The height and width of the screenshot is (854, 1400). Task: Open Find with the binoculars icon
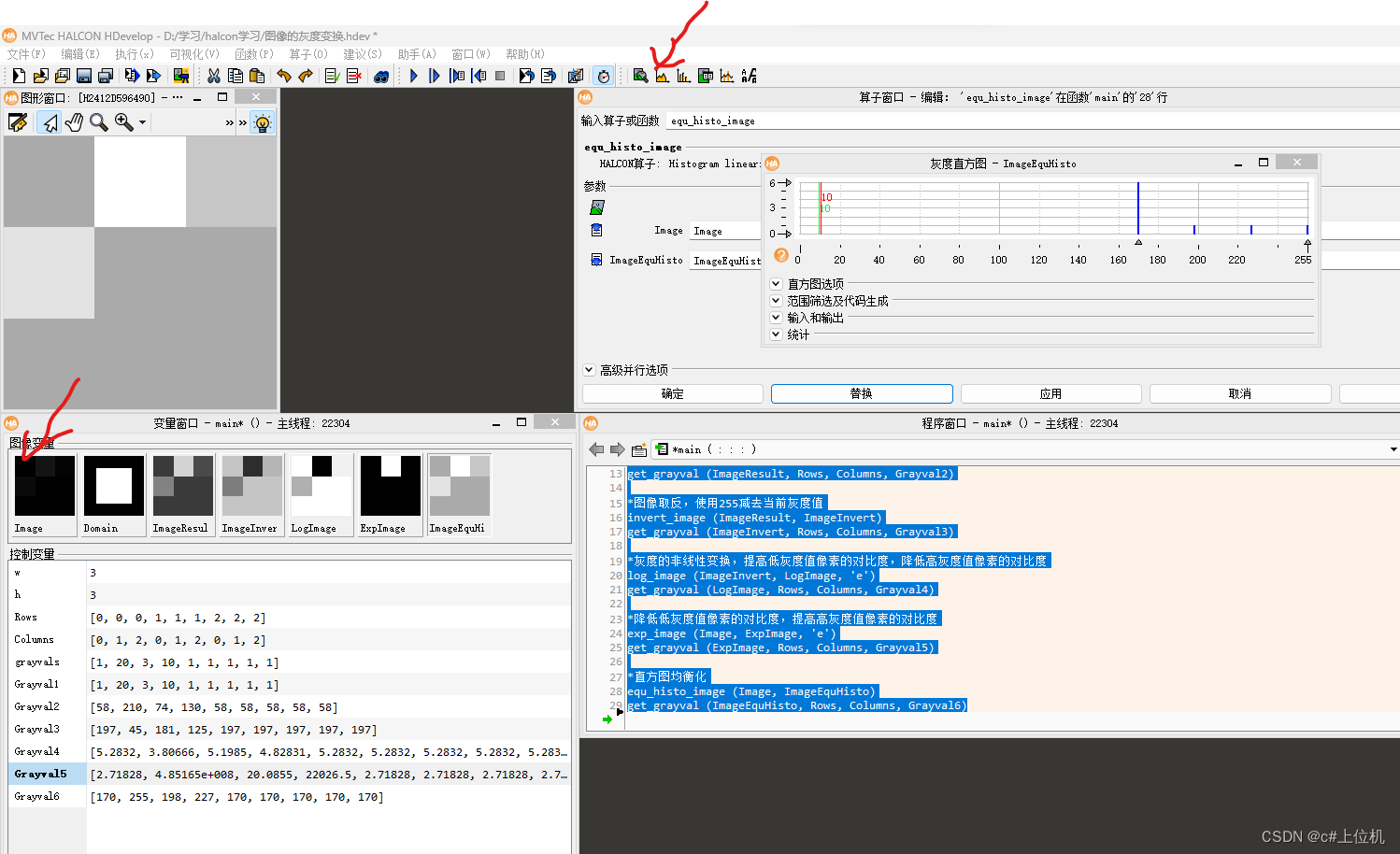[380, 76]
